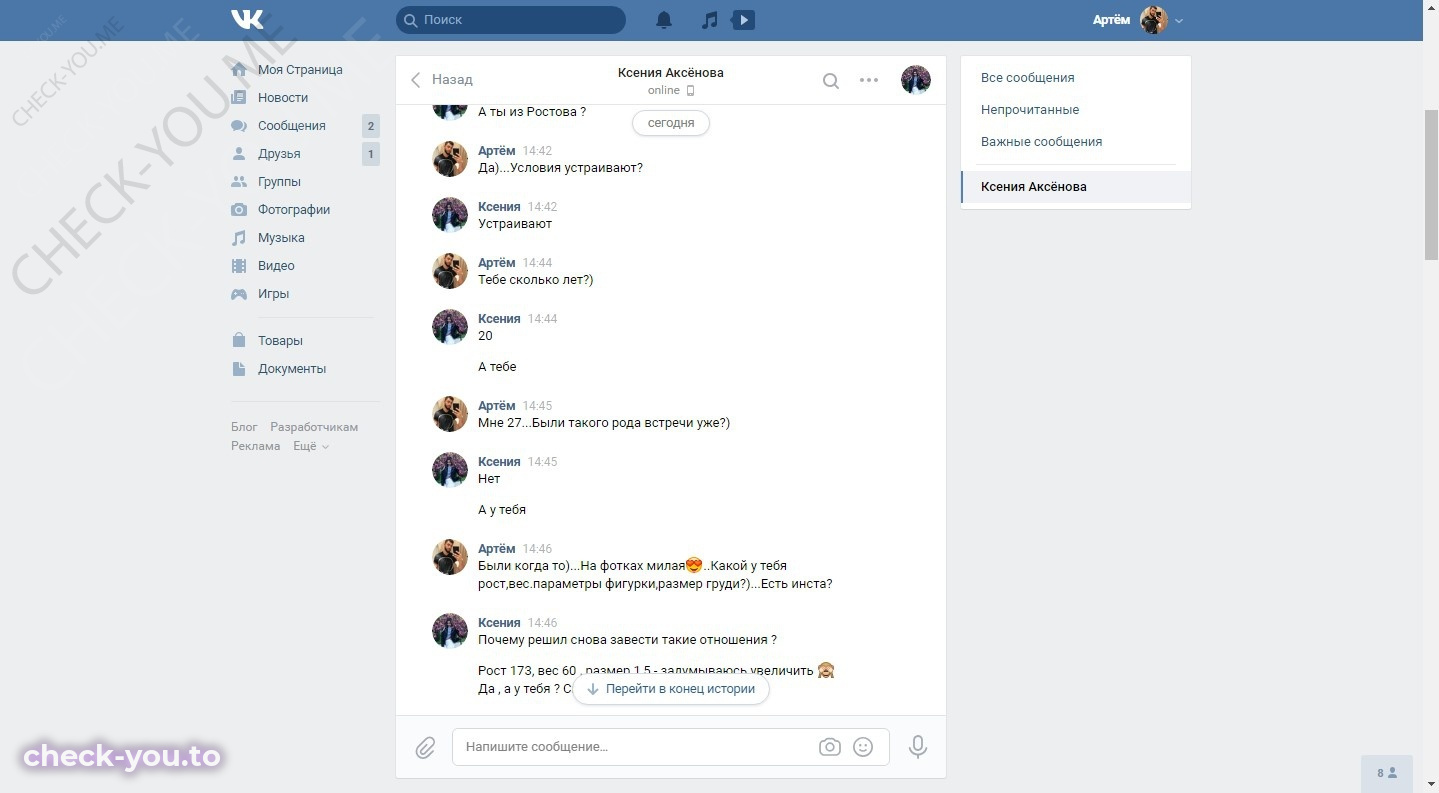The image size is (1439, 793).
Task: Focus the Поиск search field
Action: click(x=511, y=20)
